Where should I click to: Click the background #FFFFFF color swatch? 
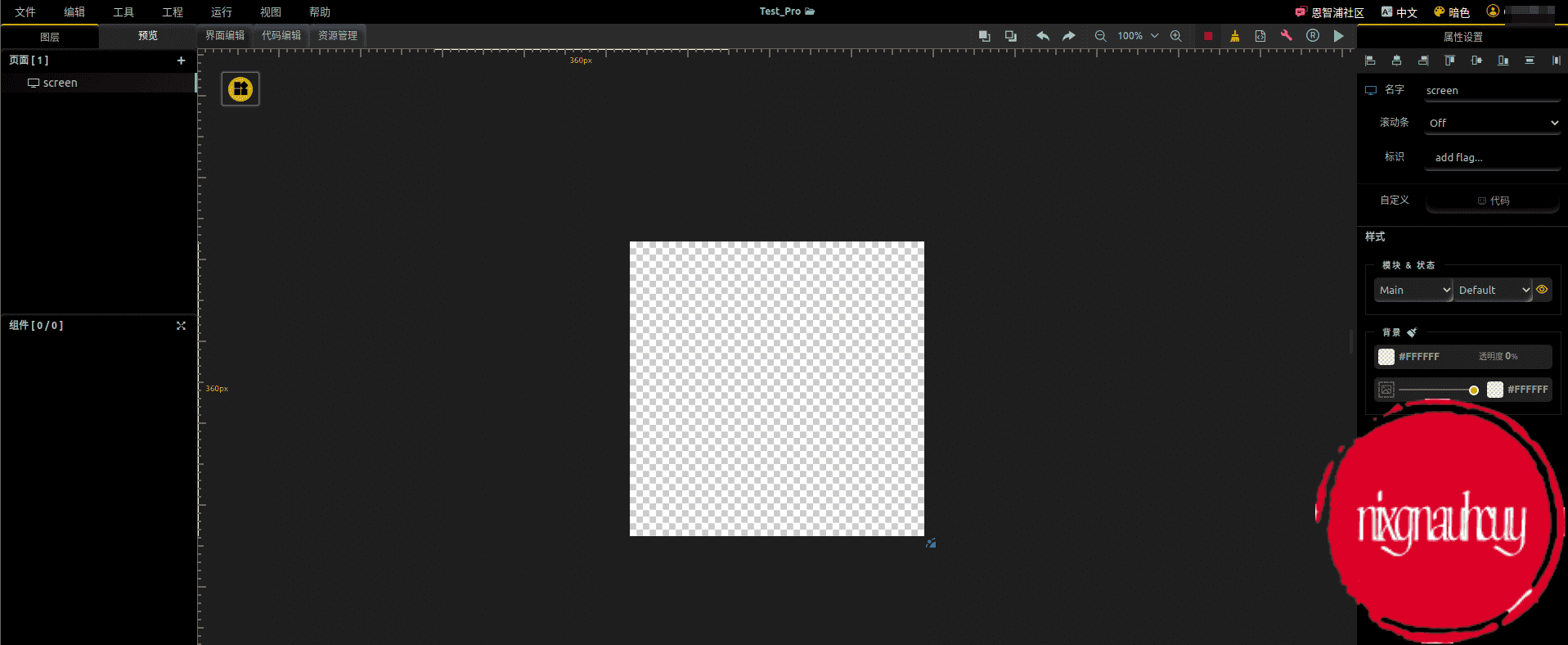pos(1386,357)
